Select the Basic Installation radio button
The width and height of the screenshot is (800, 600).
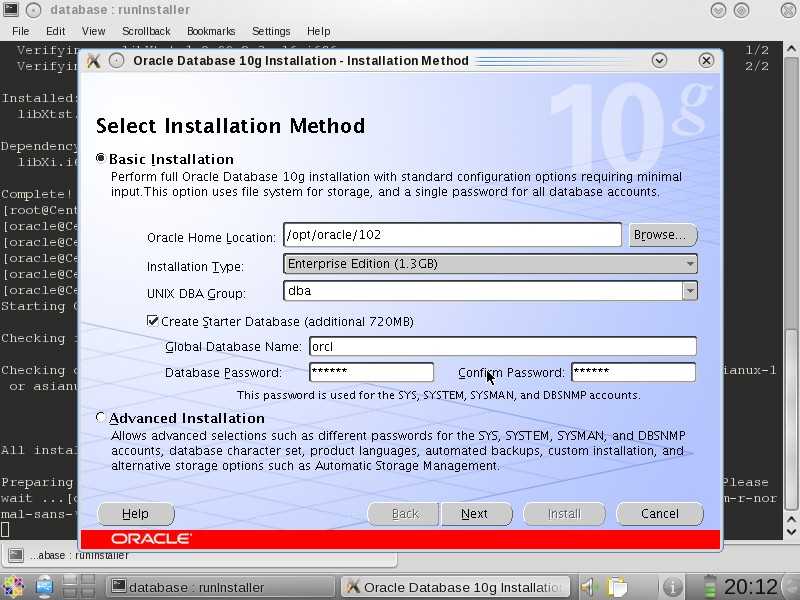pos(101,159)
